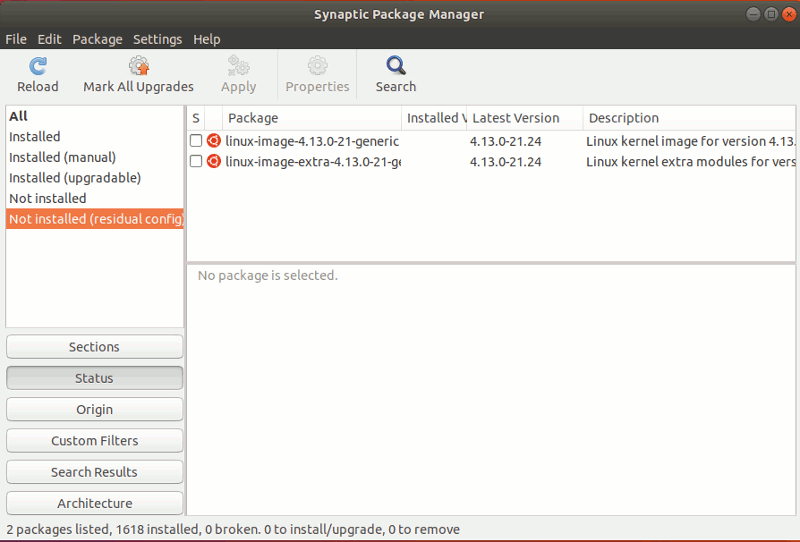Open the Settings menu
Screen dimensions: 800x542
[x=158, y=39]
